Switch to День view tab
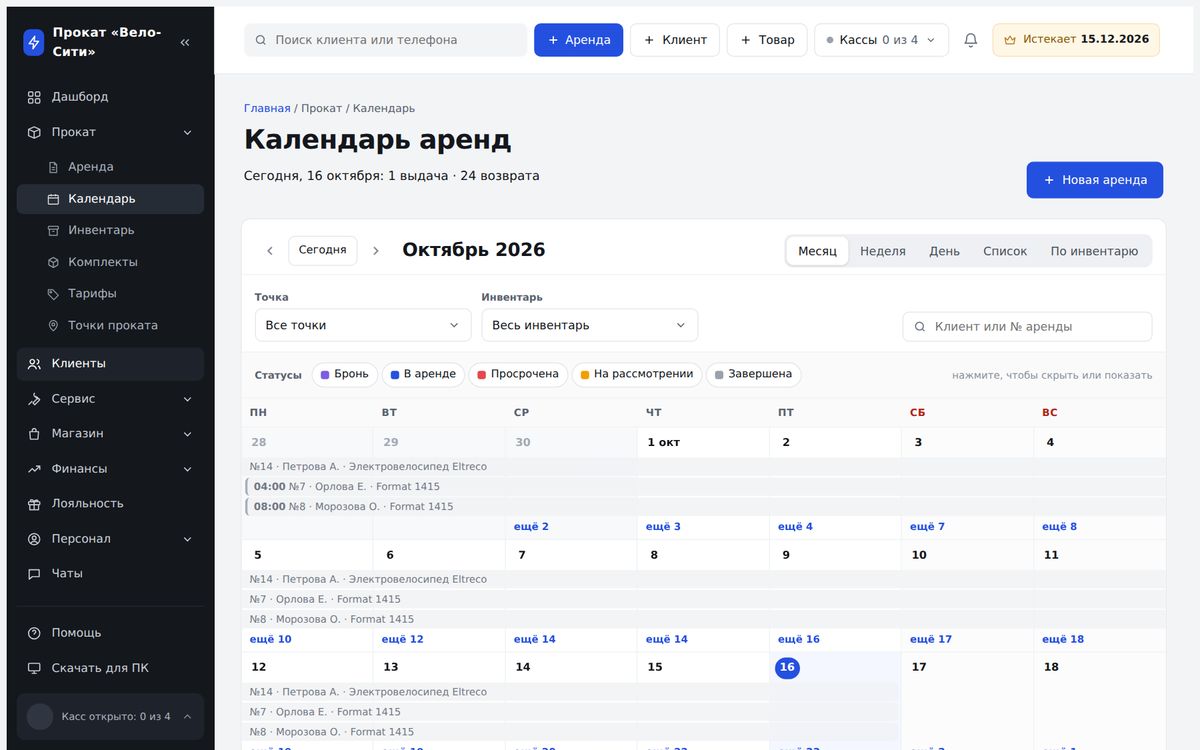 (944, 251)
